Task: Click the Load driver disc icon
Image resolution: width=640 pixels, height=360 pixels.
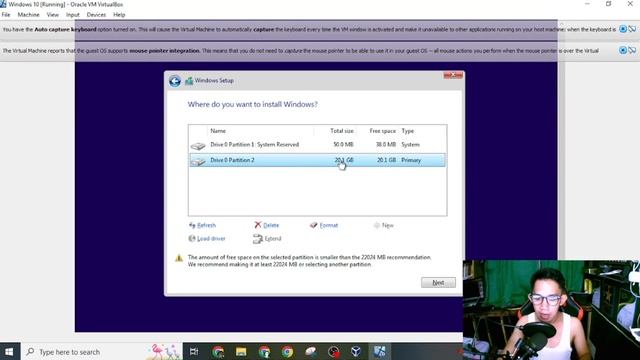Action: [192, 239]
